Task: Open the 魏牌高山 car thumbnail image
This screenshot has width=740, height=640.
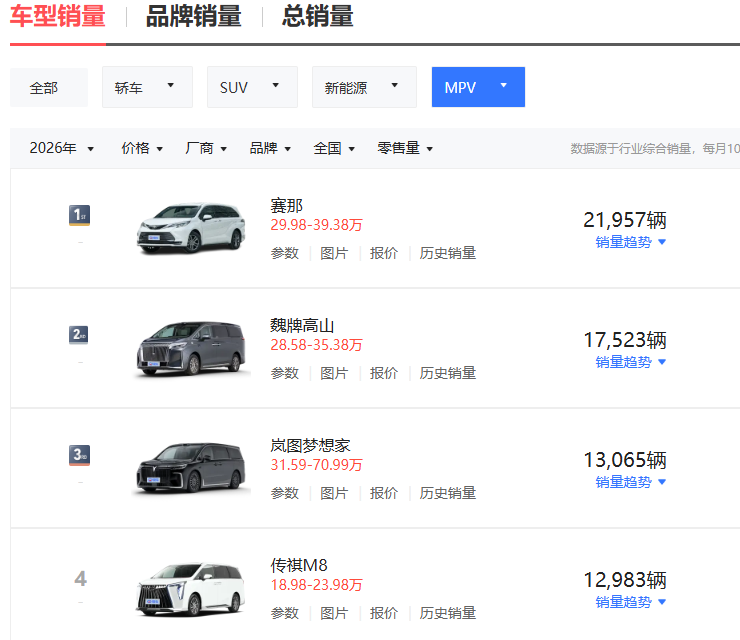Action: pyautogui.click(x=191, y=348)
